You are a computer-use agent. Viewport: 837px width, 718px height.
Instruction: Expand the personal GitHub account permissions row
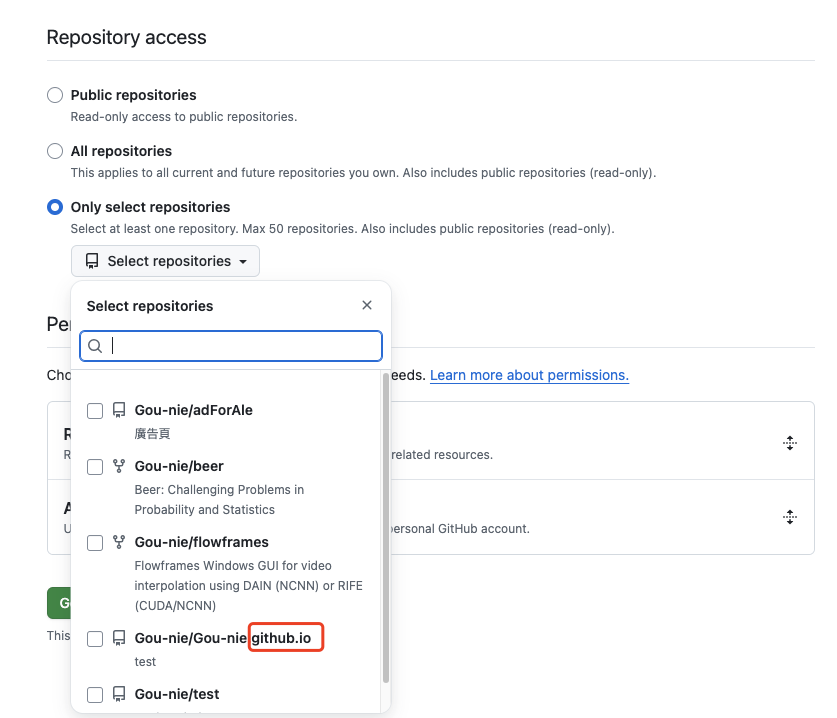click(790, 517)
